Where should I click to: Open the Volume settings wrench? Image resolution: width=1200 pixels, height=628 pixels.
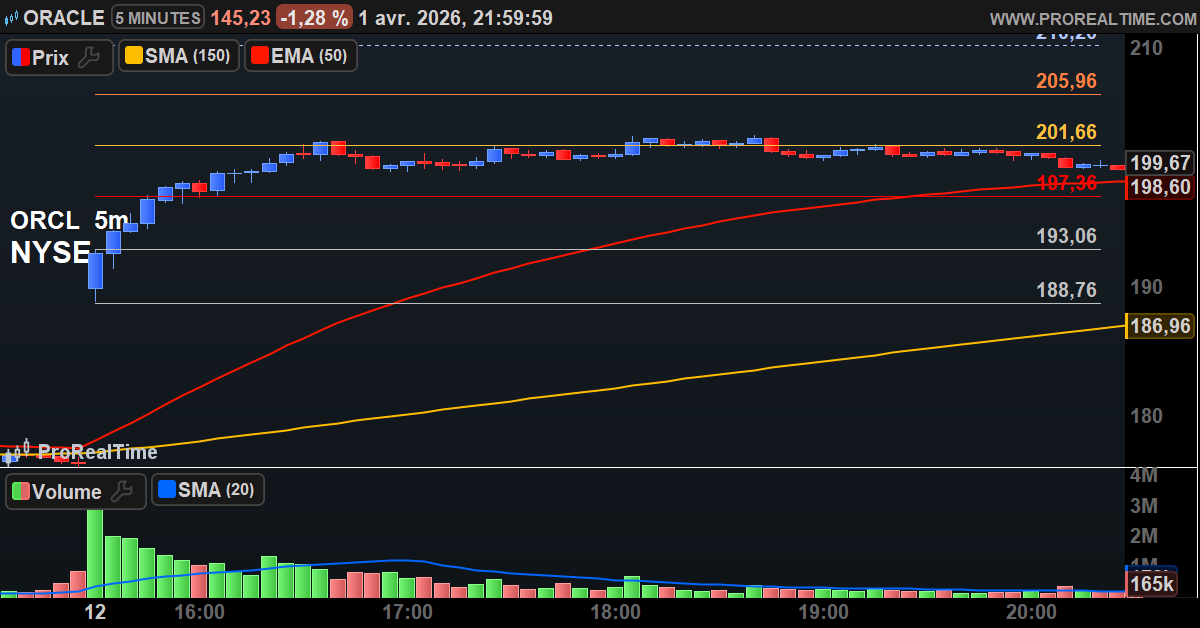[x=122, y=491]
